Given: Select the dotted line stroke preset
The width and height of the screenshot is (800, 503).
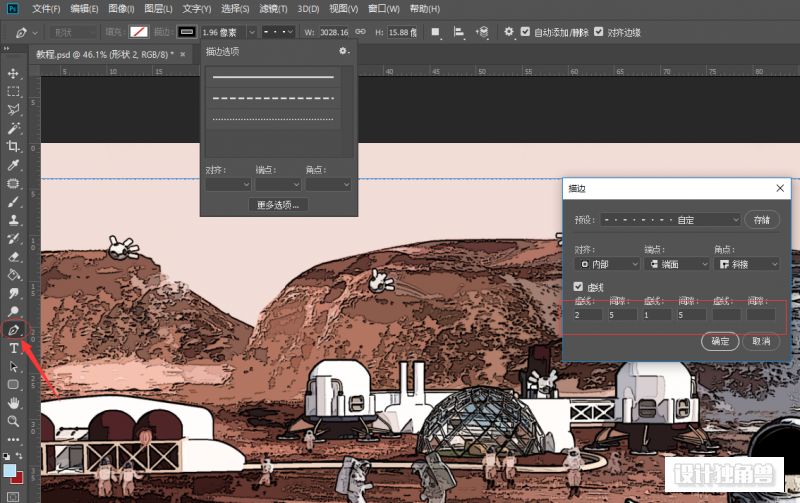Looking at the screenshot, I should click(273, 119).
